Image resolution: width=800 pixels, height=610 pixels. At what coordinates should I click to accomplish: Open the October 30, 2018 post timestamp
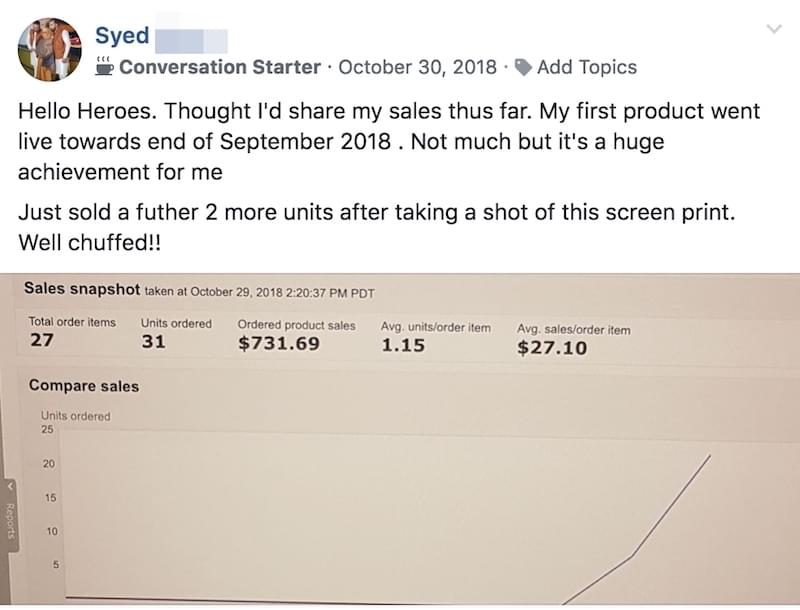point(417,67)
